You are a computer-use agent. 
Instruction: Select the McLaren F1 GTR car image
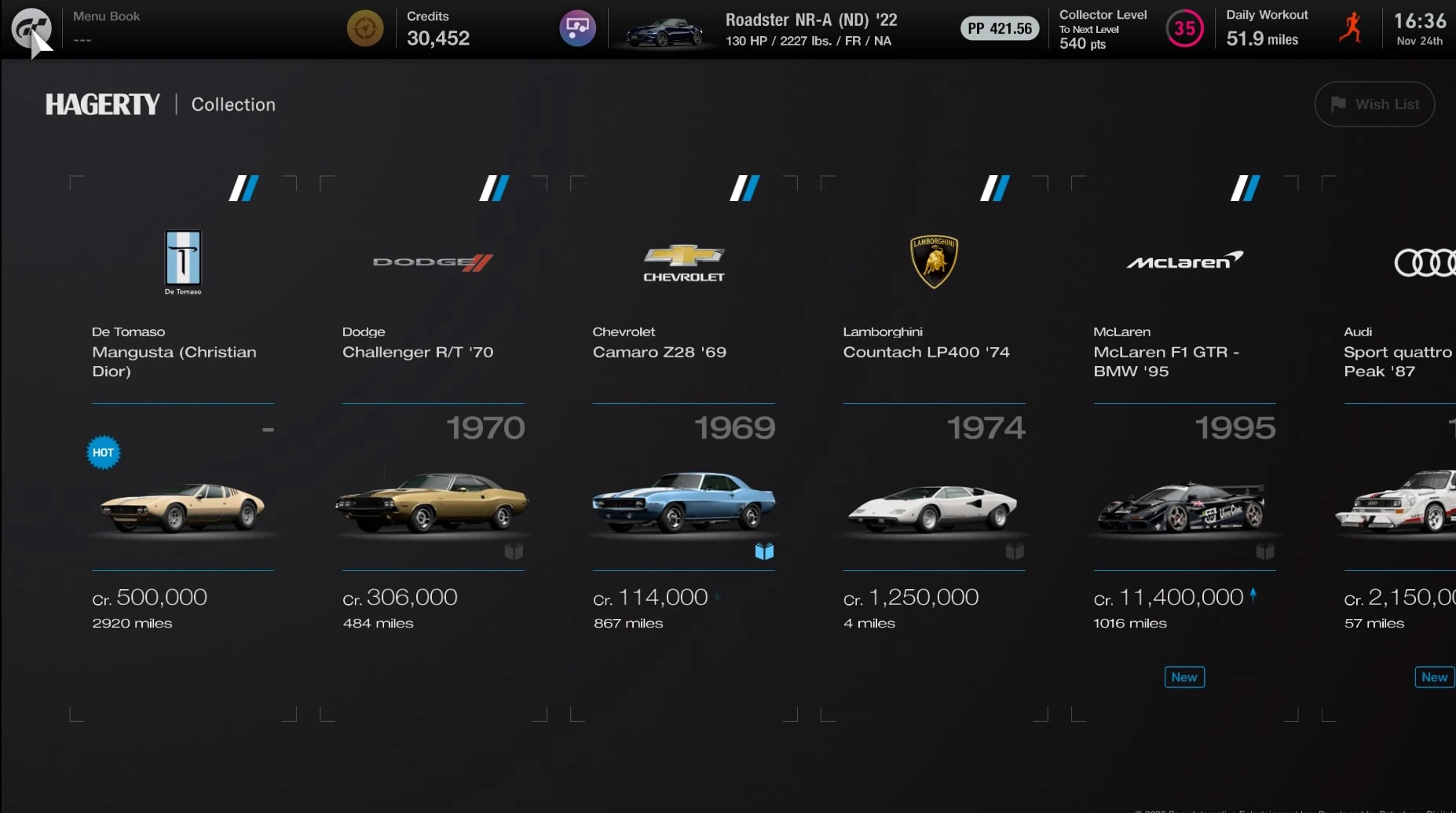point(1182,507)
